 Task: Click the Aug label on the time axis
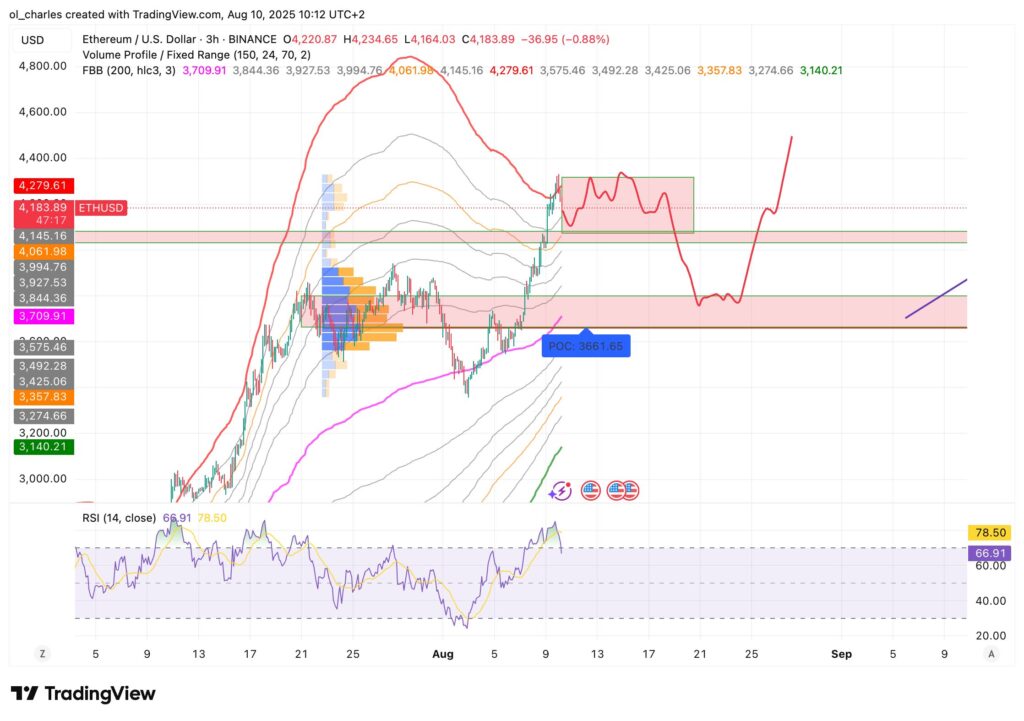click(443, 653)
